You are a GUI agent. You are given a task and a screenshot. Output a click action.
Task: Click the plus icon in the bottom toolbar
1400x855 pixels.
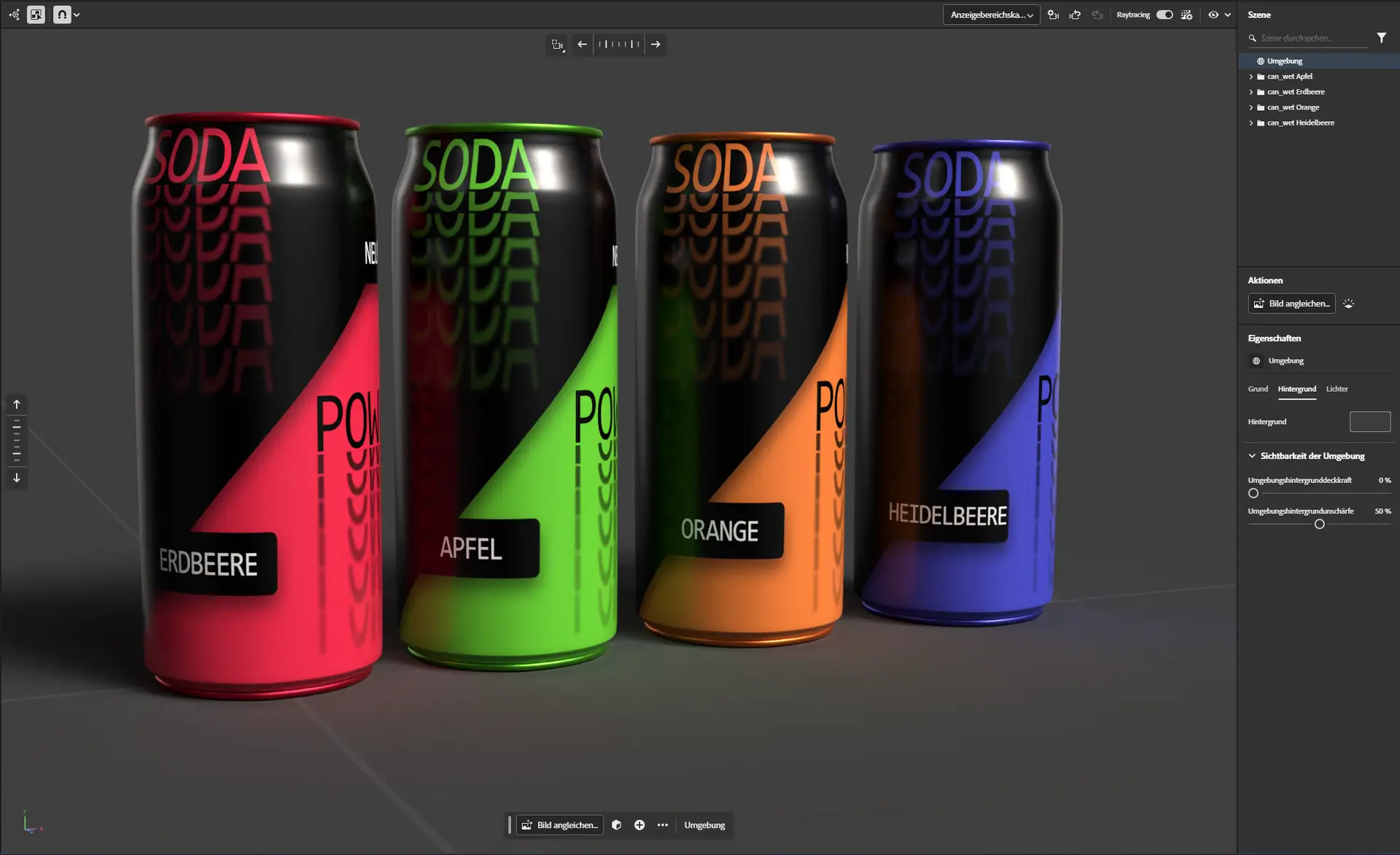pos(639,825)
